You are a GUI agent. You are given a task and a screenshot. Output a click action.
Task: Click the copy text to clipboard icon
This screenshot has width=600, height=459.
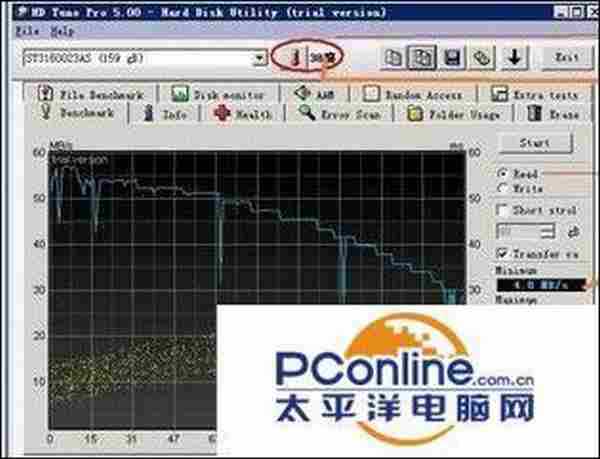pyautogui.click(x=395, y=57)
